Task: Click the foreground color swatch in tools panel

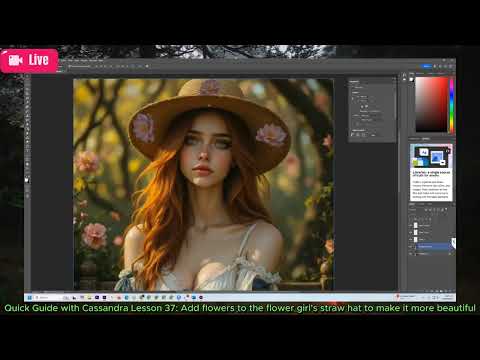Action: 26,179
